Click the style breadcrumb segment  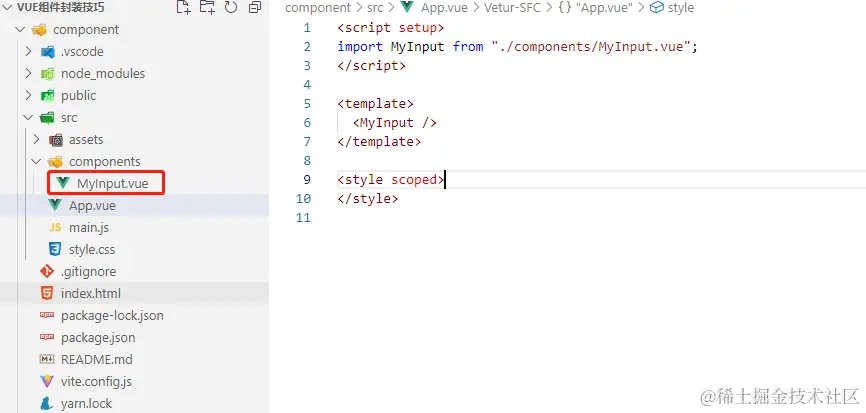tap(681, 8)
